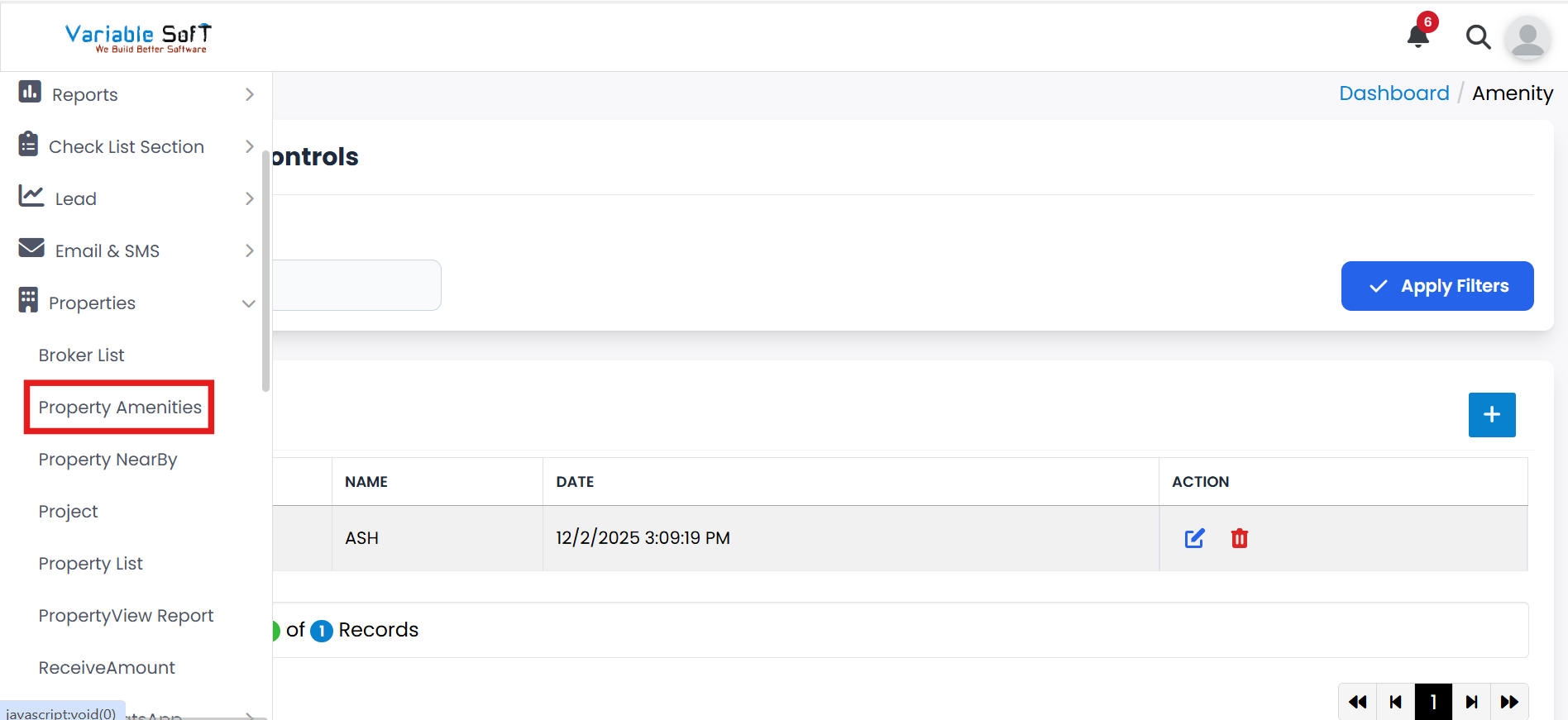The height and width of the screenshot is (720, 1568).
Task: Delete the ASH amenity with trash icon
Action: click(x=1239, y=539)
